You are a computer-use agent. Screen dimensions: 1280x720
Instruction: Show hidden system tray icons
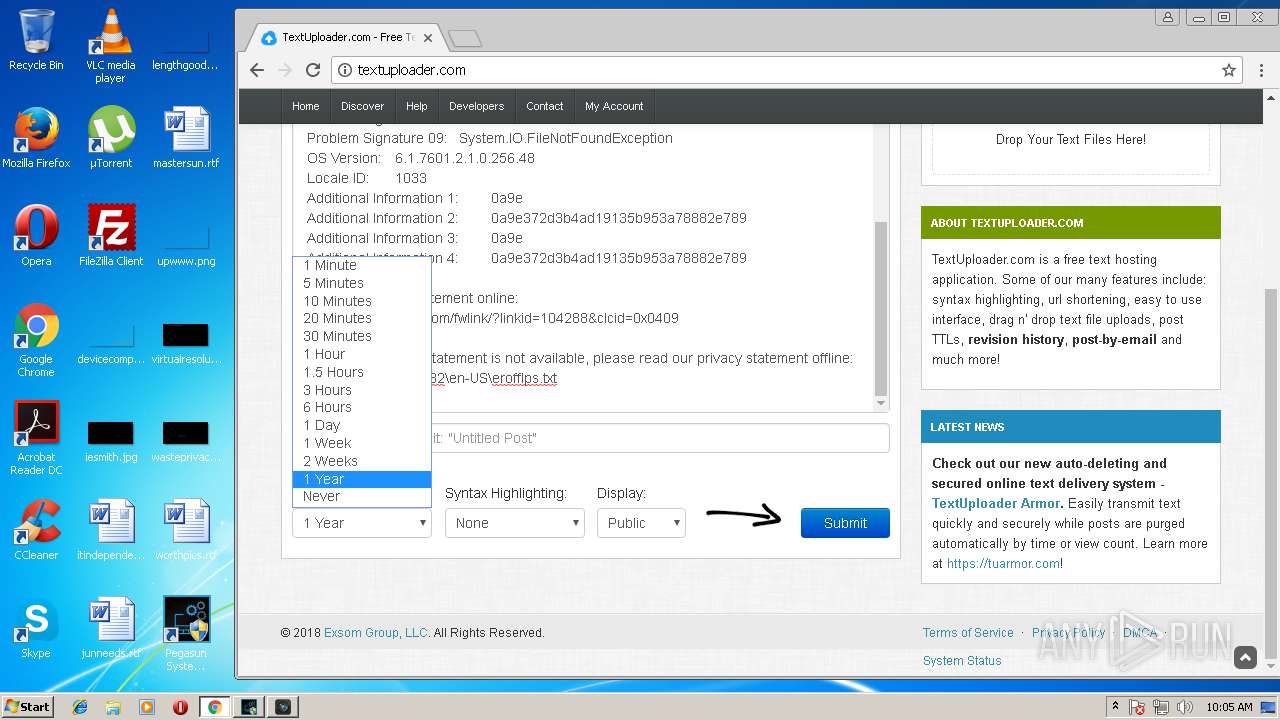pos(1116,707)
